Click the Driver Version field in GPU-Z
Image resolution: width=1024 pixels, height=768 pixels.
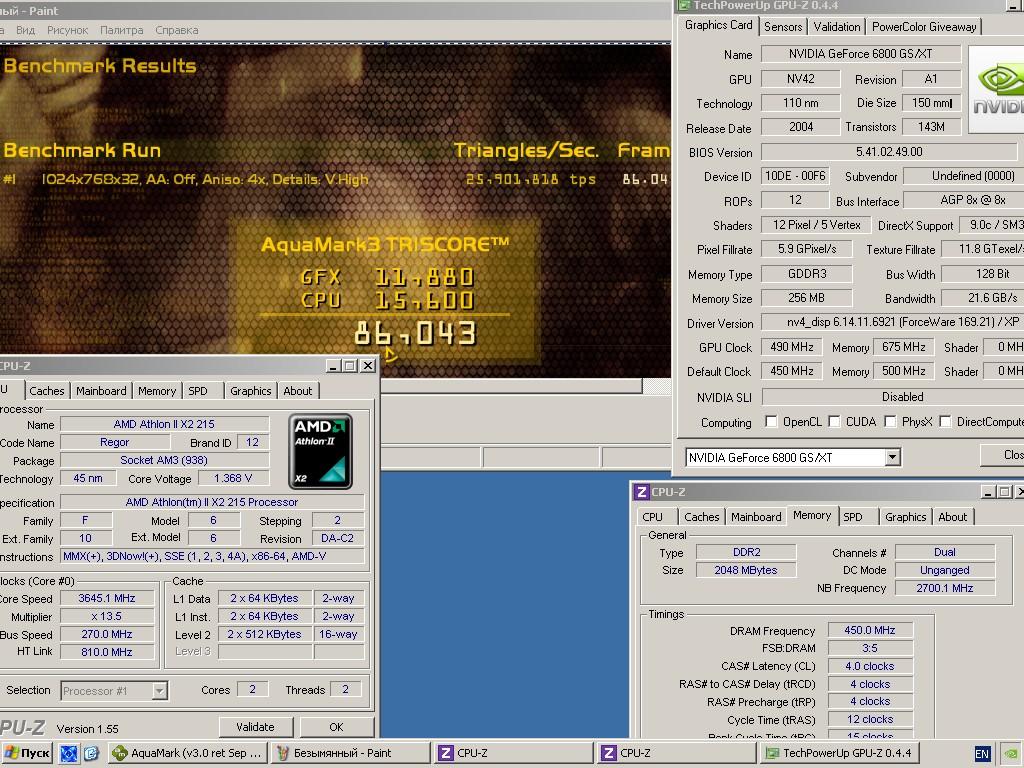[892, 322]
